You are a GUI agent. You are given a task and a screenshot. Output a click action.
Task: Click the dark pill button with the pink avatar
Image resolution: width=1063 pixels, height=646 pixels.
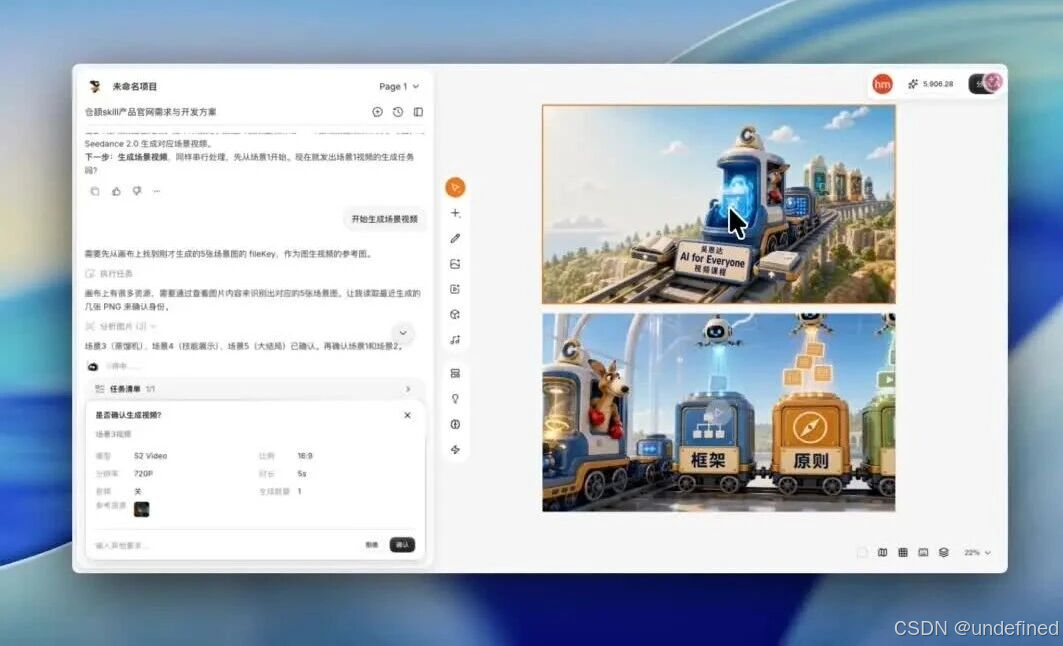[986, 83]
